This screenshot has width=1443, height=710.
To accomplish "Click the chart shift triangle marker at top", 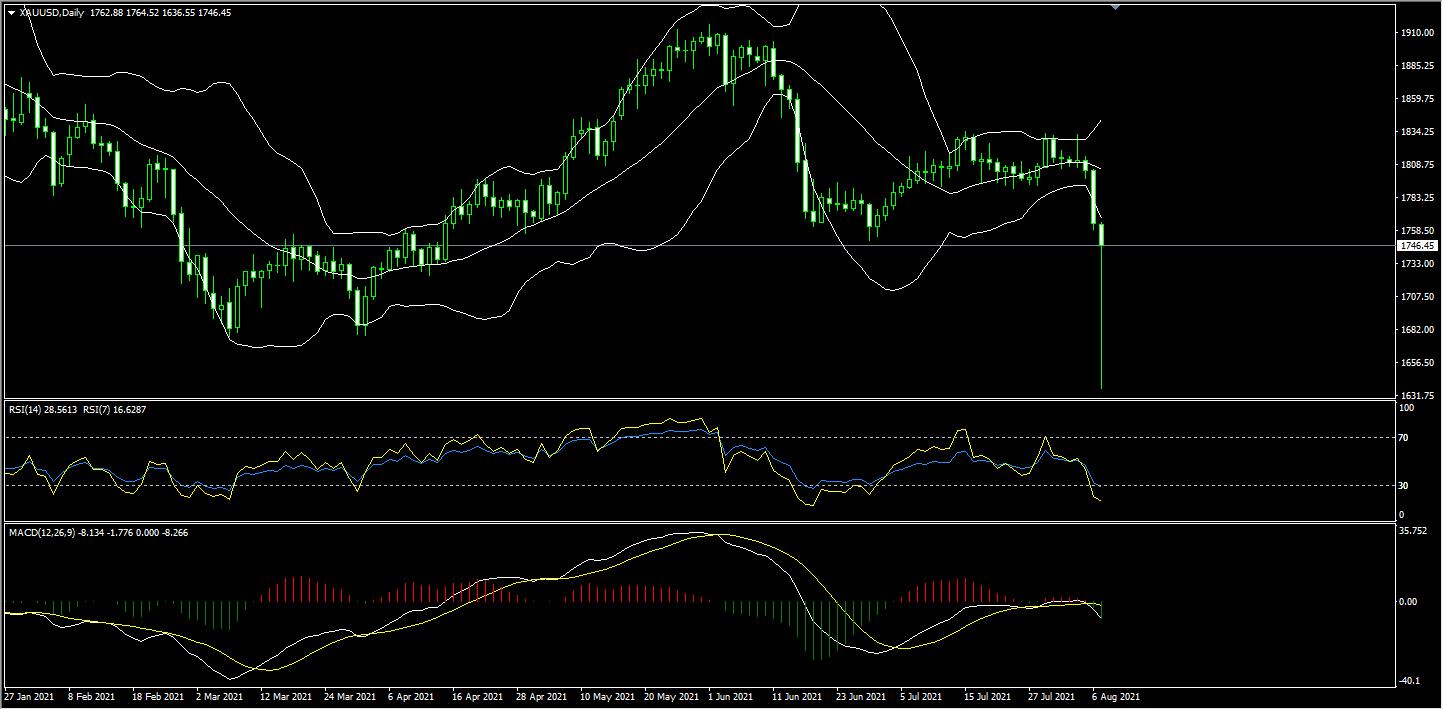I will (x=1115, y=7).
